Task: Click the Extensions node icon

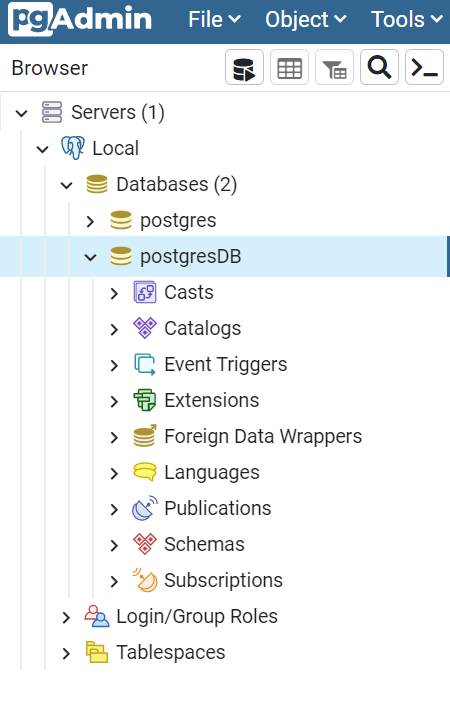Action: (145, 400)
